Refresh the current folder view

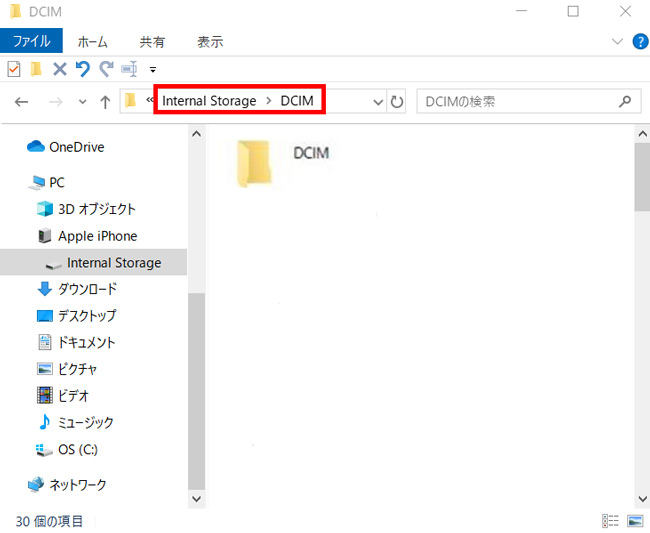(397, 102)
